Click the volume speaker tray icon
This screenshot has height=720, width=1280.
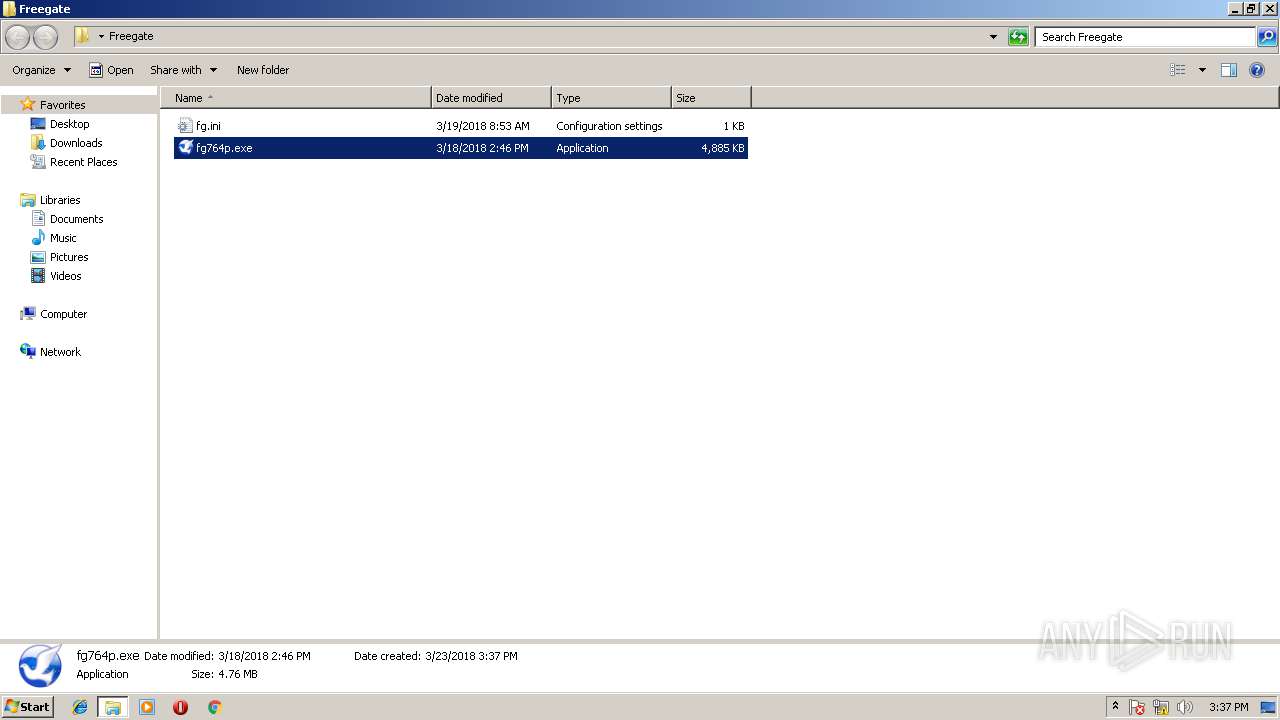(1185, 707)
